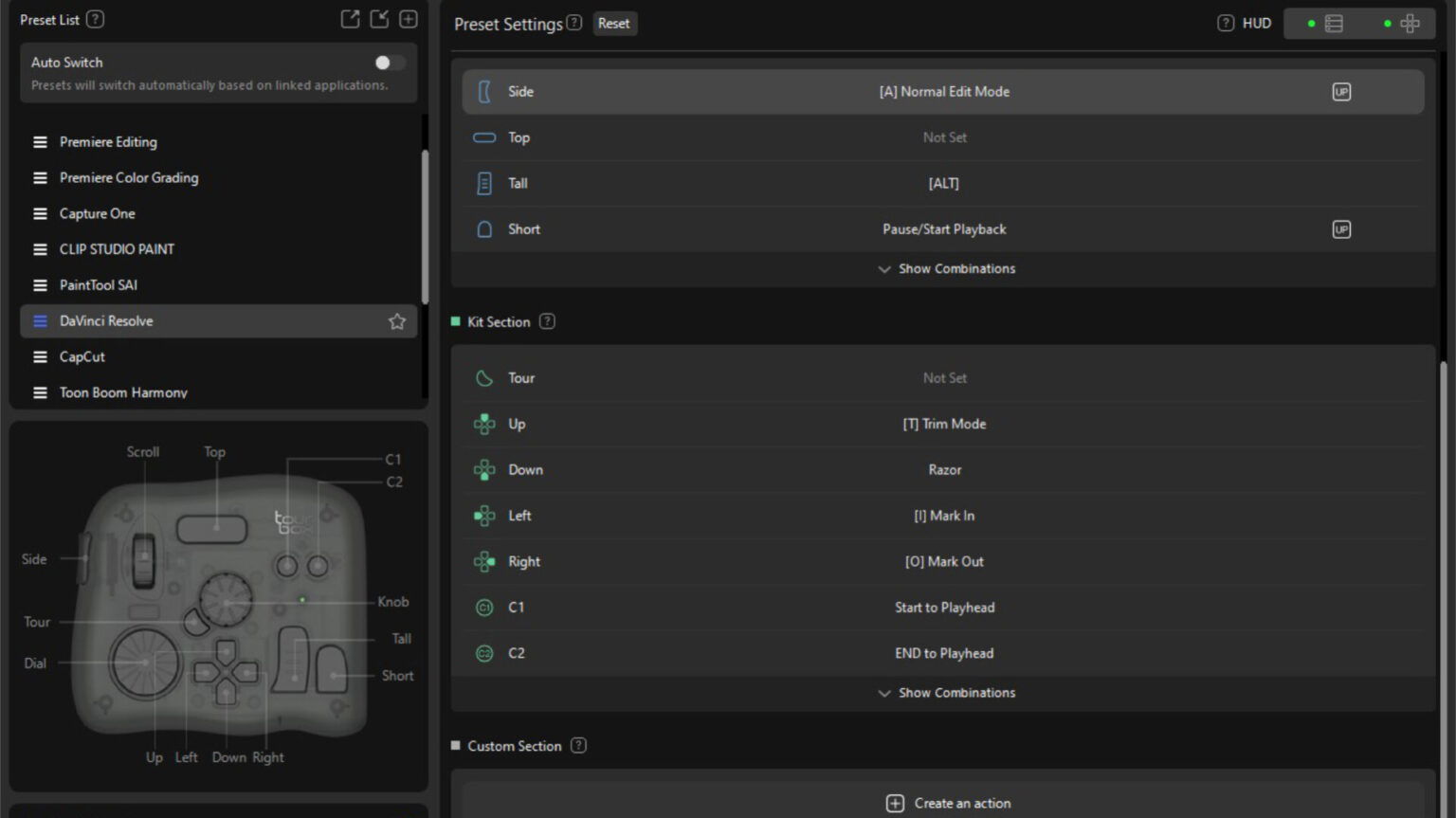Add a new preset with the plus icon
Image resolution: width=1456 pixels, height=818 pixels.
[408, 18]
